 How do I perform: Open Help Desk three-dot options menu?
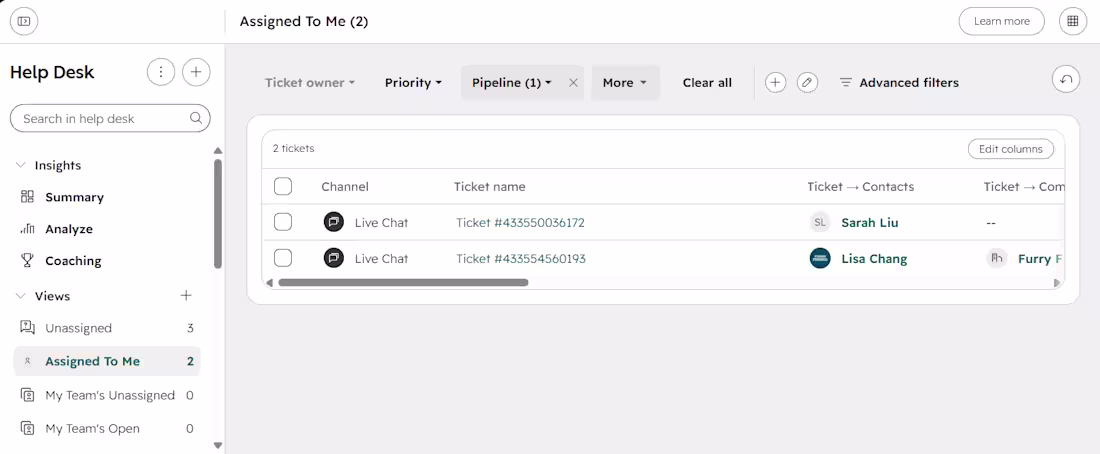pyautogui.click(x=161, y=72)
